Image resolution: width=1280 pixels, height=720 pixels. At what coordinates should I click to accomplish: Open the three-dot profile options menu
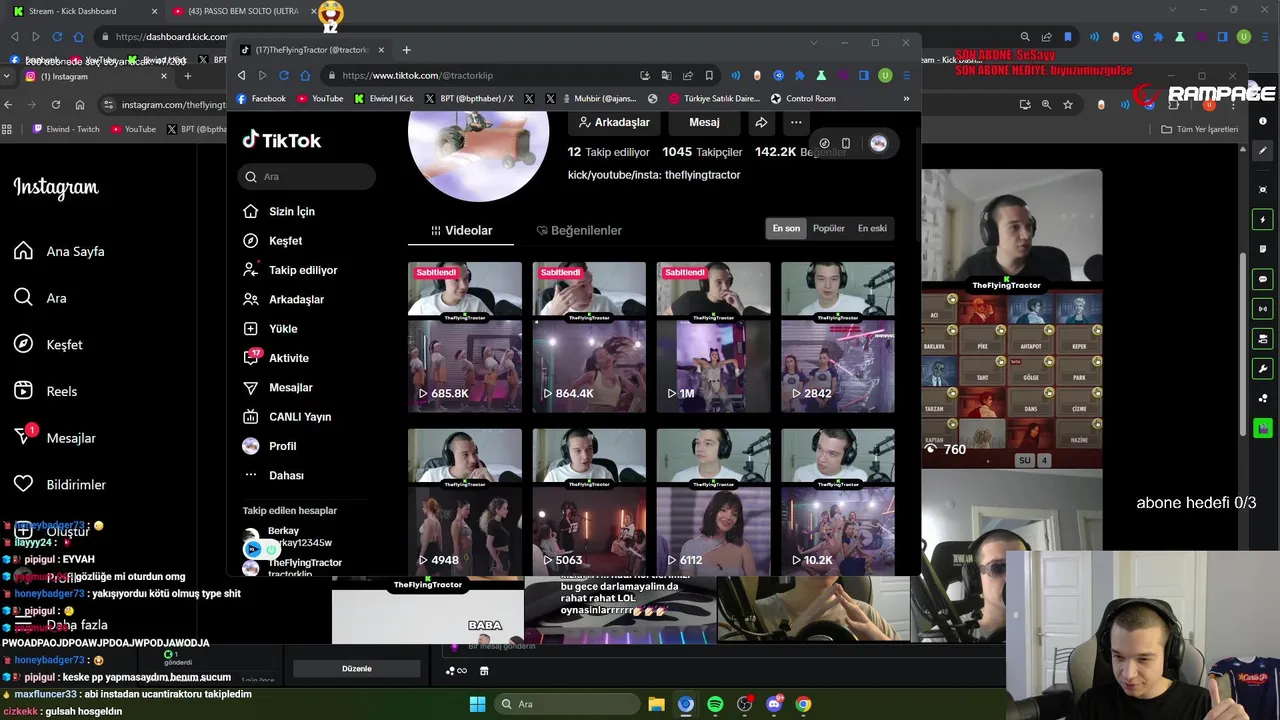796,122
